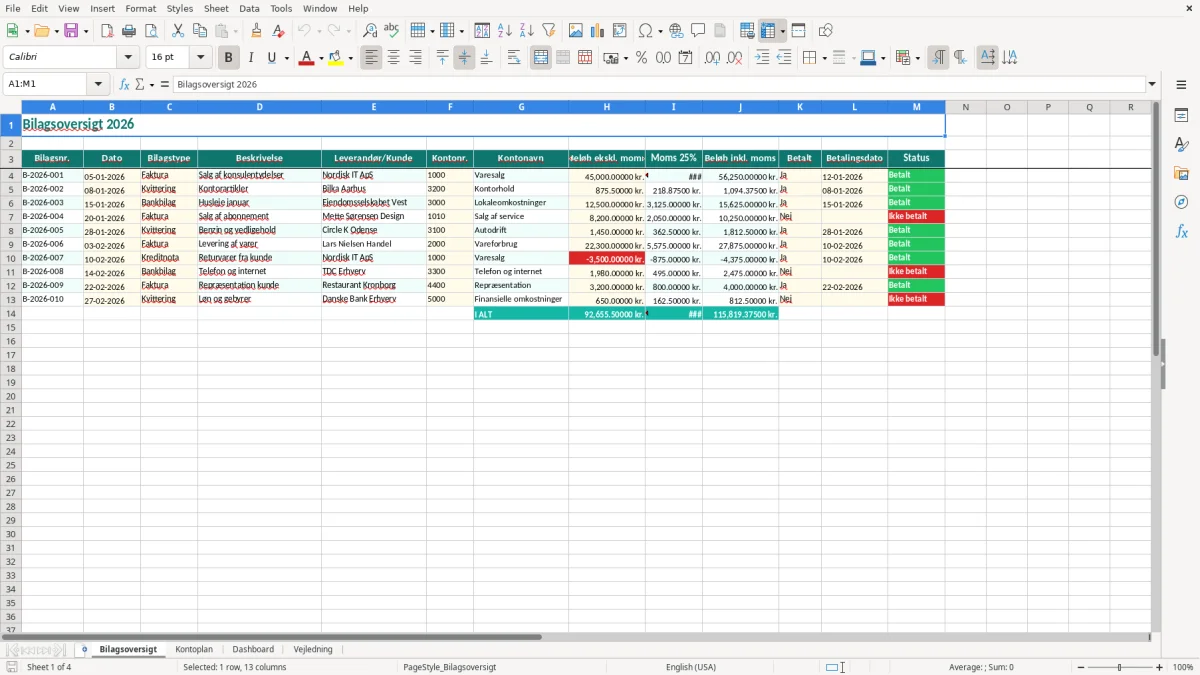The width and height of the screenshot is (1200, 675).
Task: Expand the Name Box dropdown
Action: click(98, 85)
